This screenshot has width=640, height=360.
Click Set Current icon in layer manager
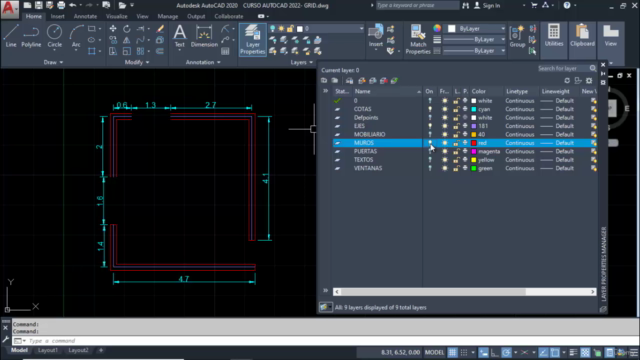coord(394,81)
